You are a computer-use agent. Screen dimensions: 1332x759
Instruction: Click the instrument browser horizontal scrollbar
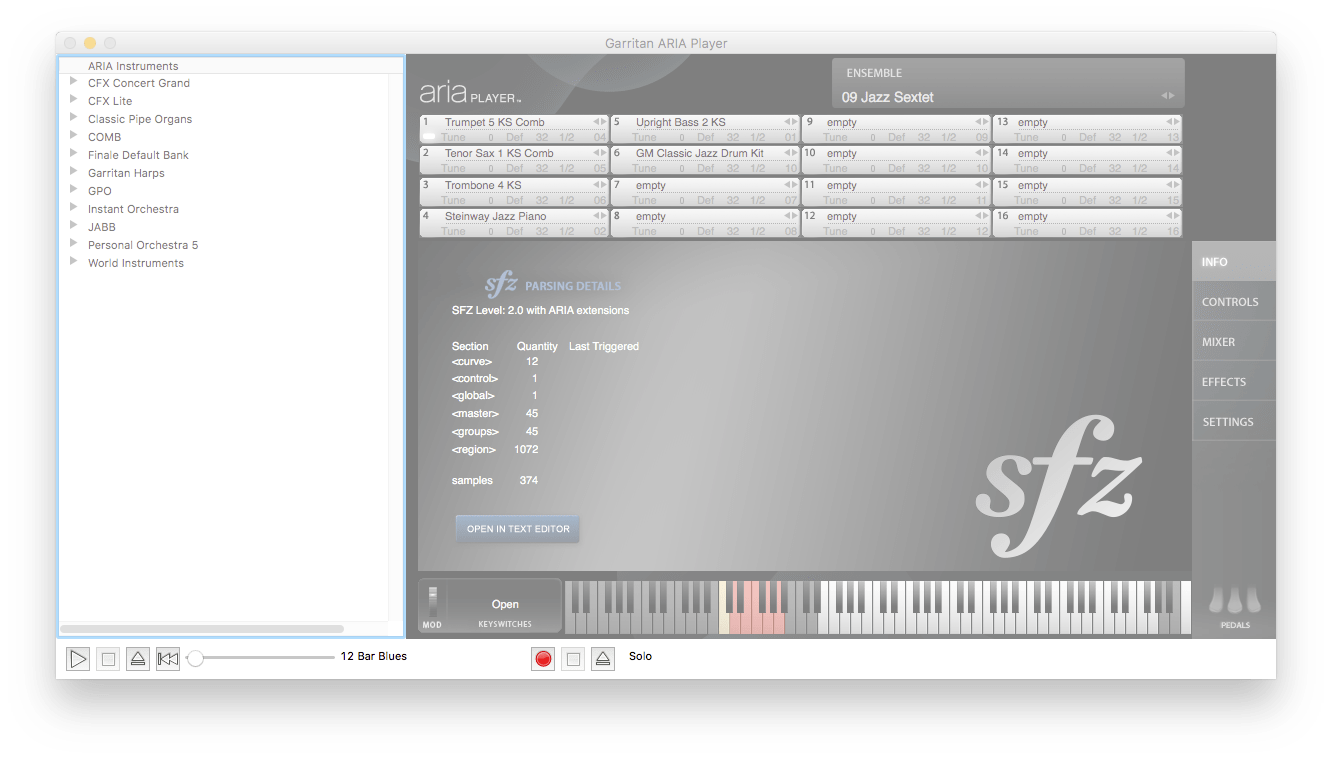click(202, 629)
